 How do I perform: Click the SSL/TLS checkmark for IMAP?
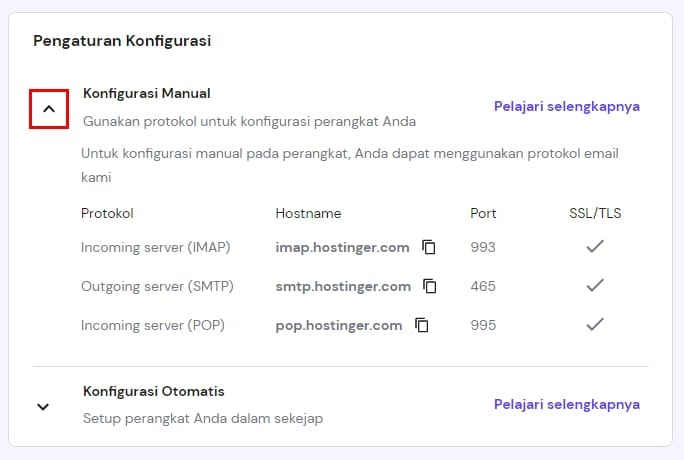[595, 247]
